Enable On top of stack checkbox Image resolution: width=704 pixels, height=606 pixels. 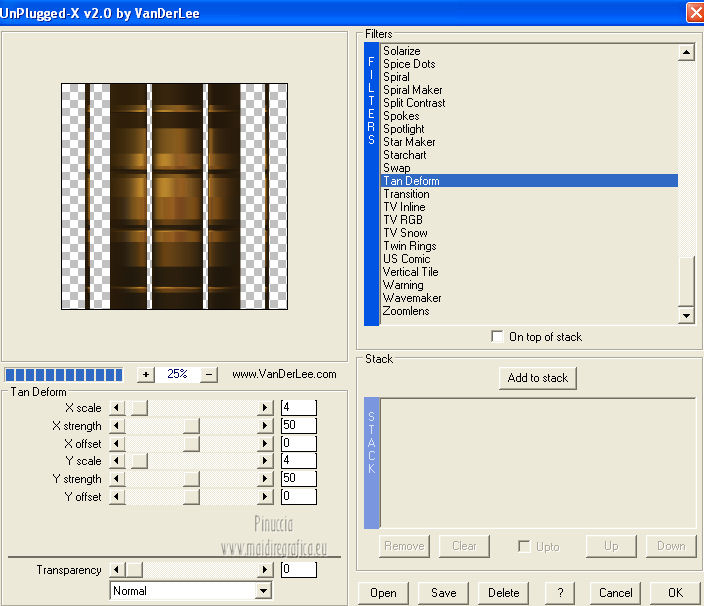click(x=497, y=336)
